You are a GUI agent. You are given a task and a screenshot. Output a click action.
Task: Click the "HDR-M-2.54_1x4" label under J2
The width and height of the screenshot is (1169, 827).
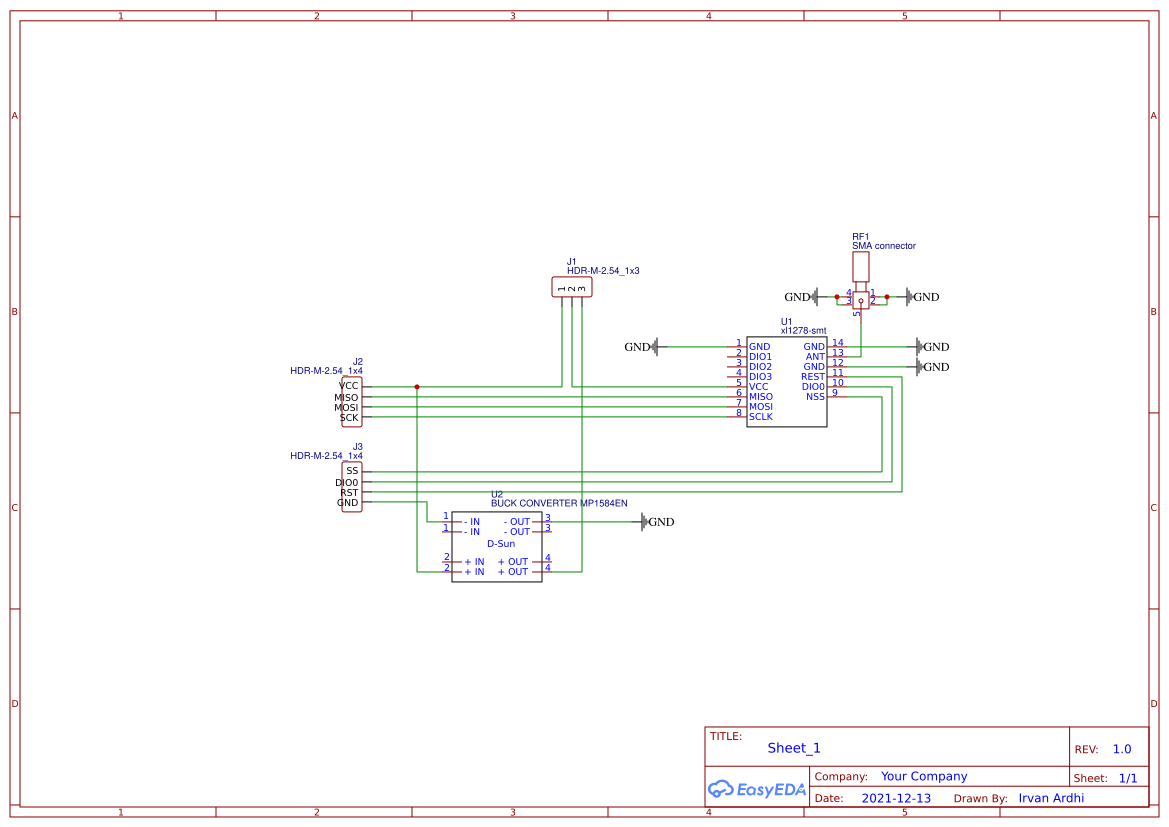point(327,371)
